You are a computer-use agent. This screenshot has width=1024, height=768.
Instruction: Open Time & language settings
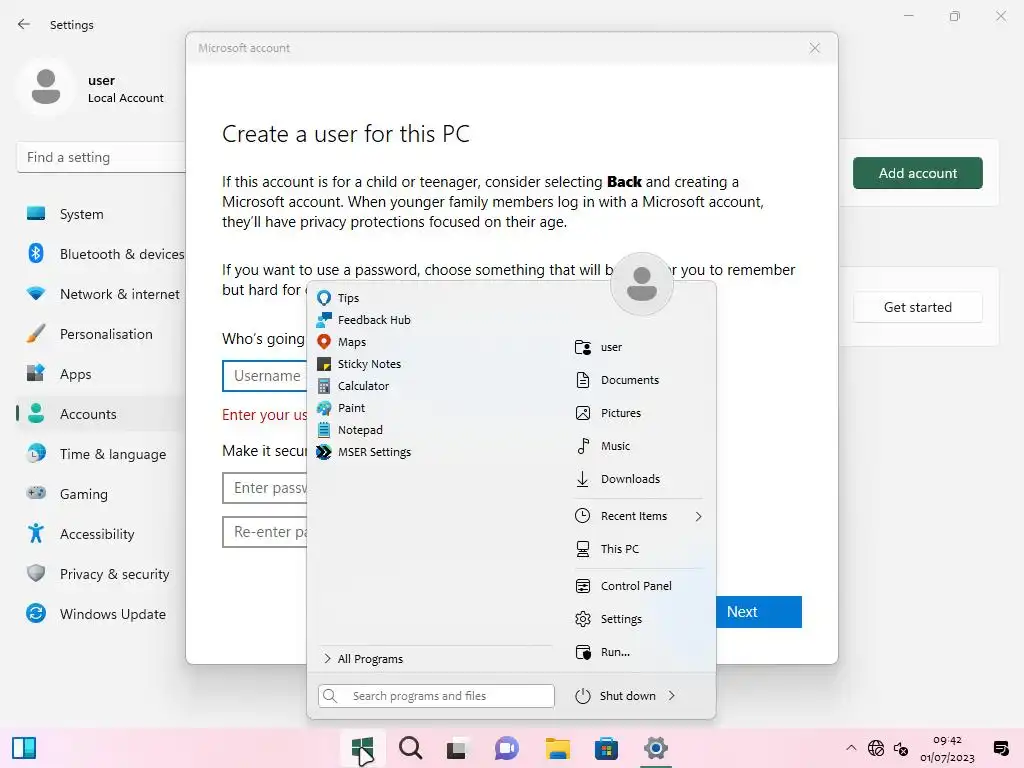102,454
